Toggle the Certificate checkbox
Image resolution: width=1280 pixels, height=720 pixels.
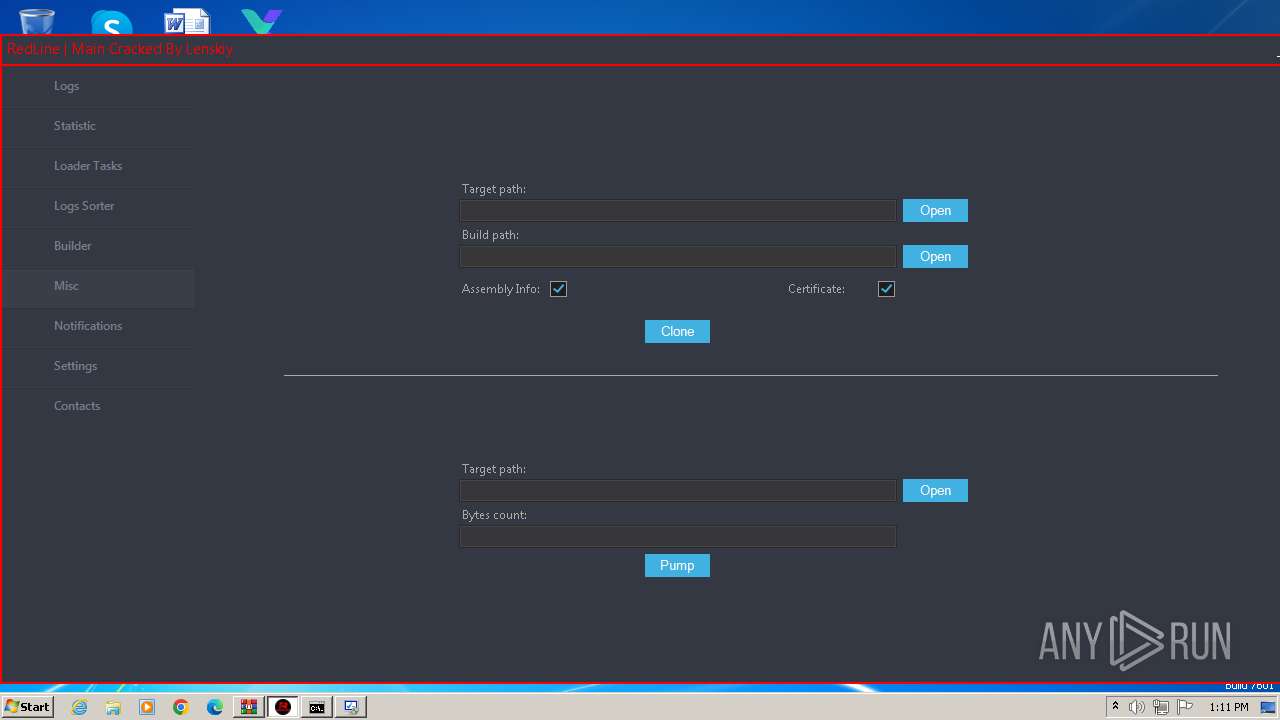(x=886, y=289)
